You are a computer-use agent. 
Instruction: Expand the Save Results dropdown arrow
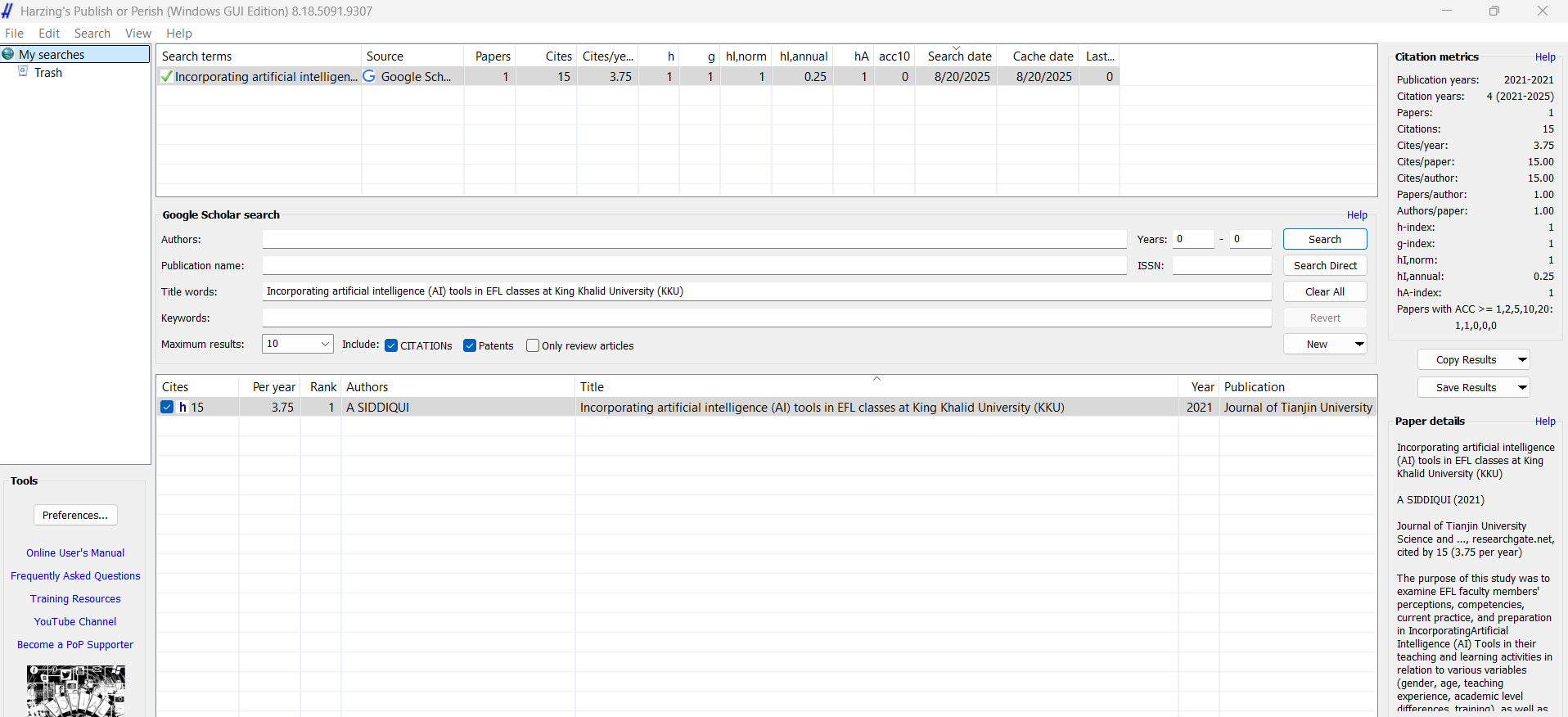click(x=1521, y=388)
